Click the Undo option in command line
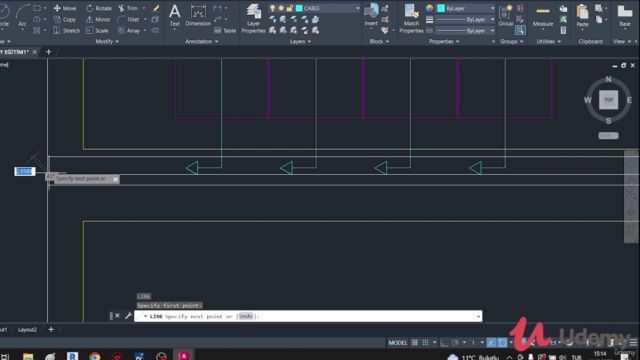The image size is (640, 360). [x=246, y=316]
